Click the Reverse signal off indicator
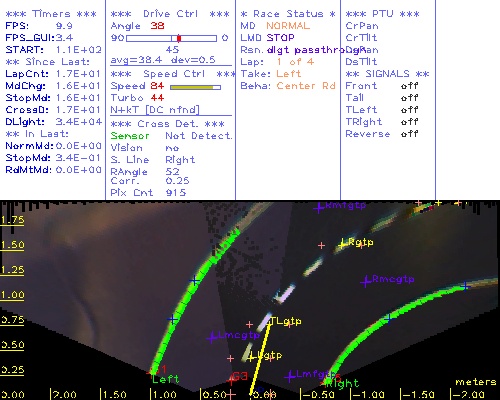The width and height of the screenshot is (500, 400). click(x=410, y=134)
